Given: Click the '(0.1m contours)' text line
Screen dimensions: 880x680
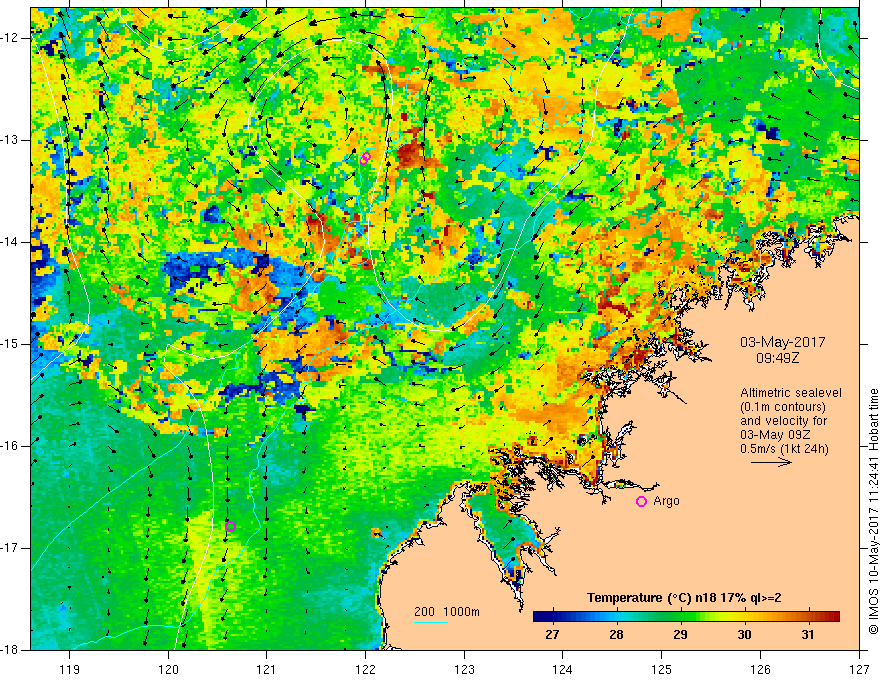Looking at the screenshot, I should tap(783, 407).
